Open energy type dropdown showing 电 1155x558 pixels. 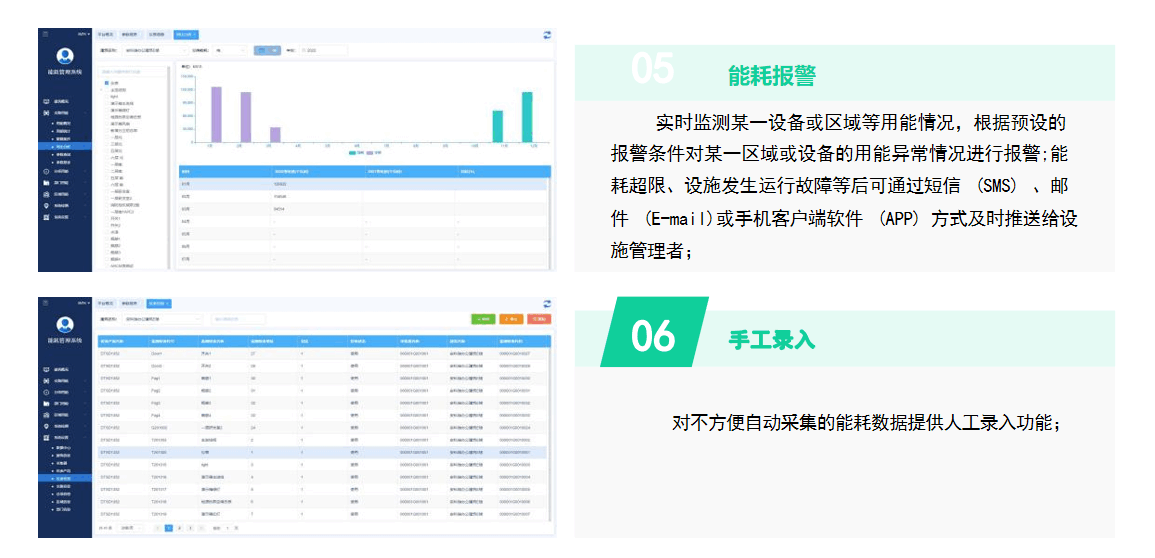[231, 49]
